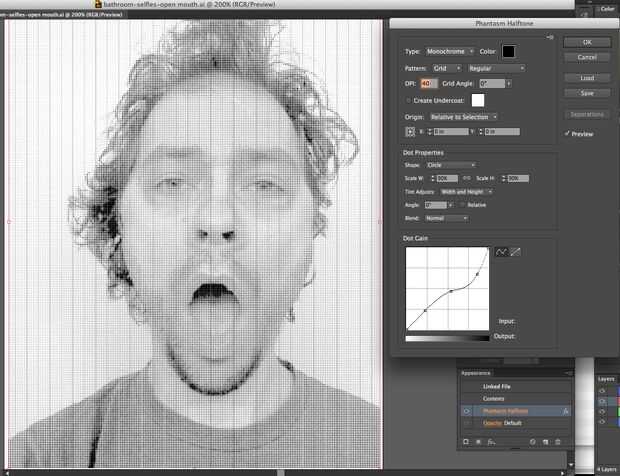Click the Load button in halftone dialog
The height and width of the screenshot is (476, 620).
pos(587,78)
